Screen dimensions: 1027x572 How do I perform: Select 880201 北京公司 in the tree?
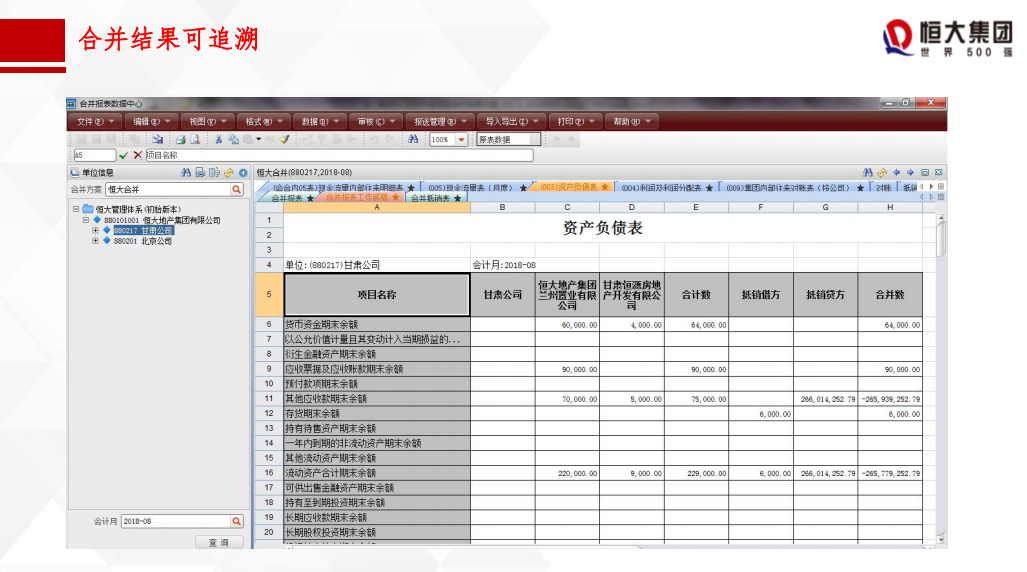142,241
